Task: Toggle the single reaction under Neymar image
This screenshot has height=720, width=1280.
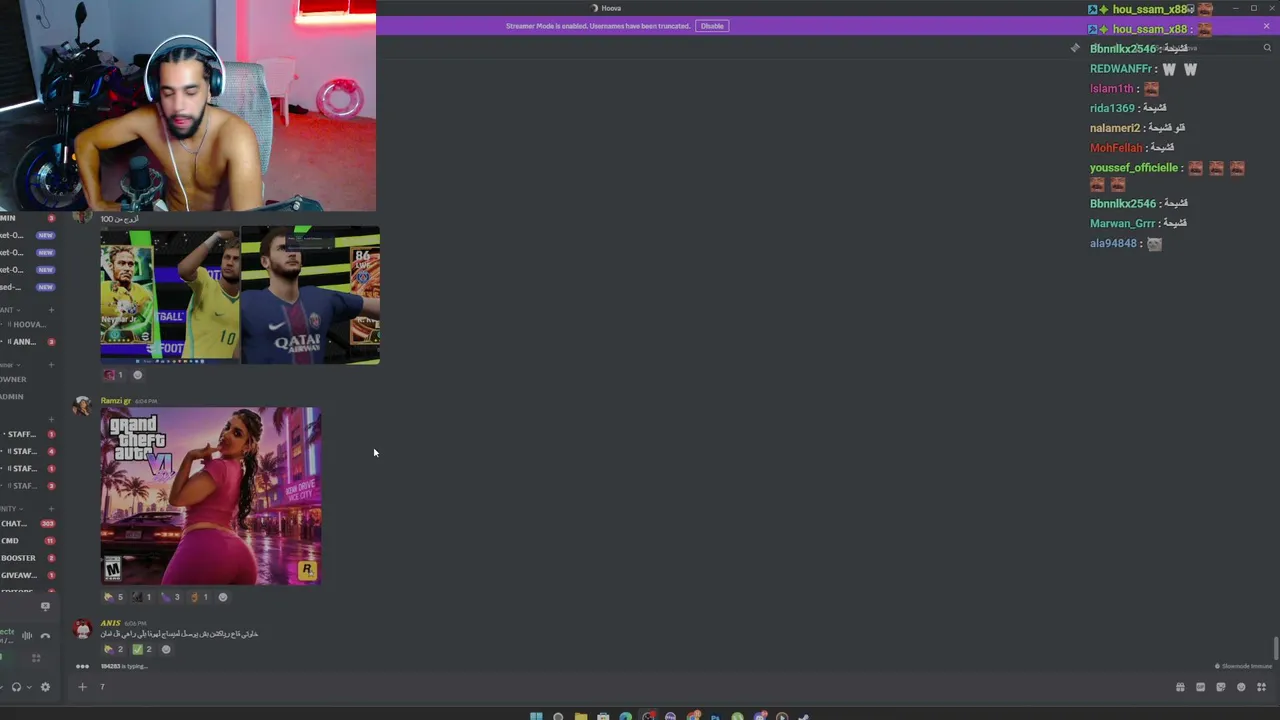Action: click(x=113, y=375)
